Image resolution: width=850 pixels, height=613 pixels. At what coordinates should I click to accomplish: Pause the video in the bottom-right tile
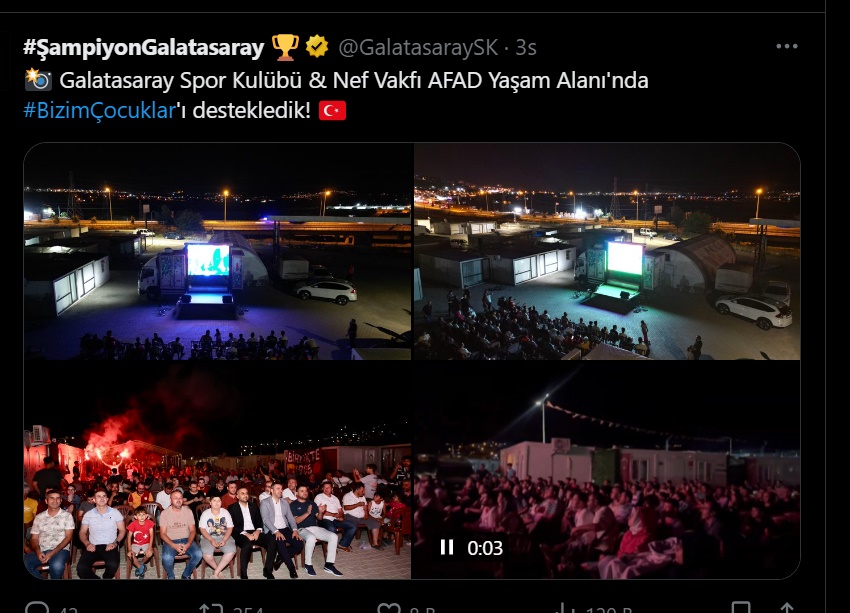(447, 547)
